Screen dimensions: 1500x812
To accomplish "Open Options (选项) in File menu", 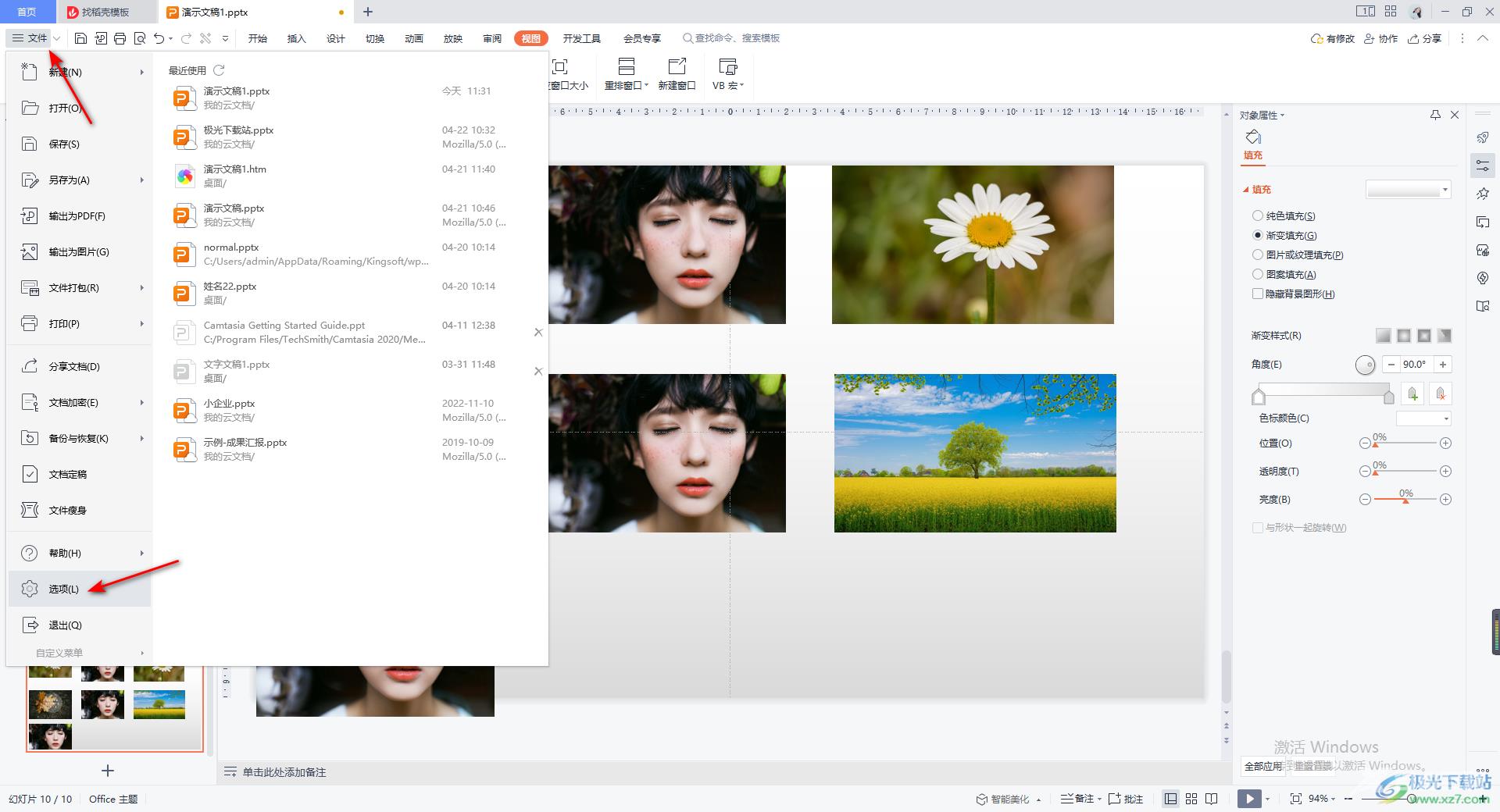I will (79, 589).
